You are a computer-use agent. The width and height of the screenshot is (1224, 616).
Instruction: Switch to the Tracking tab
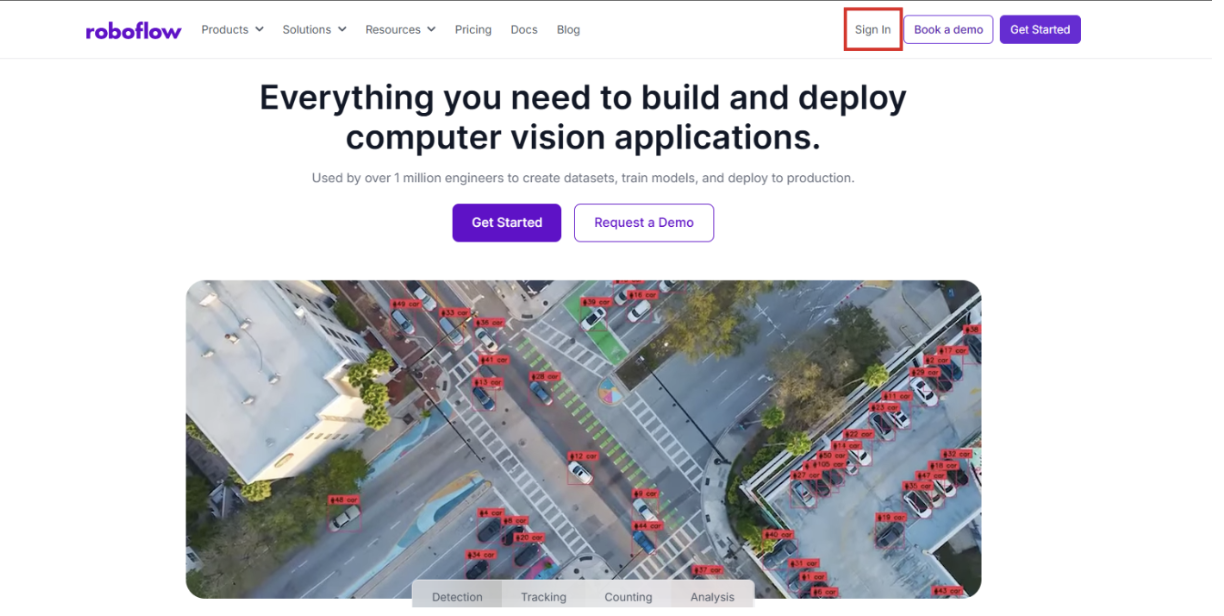544,597
